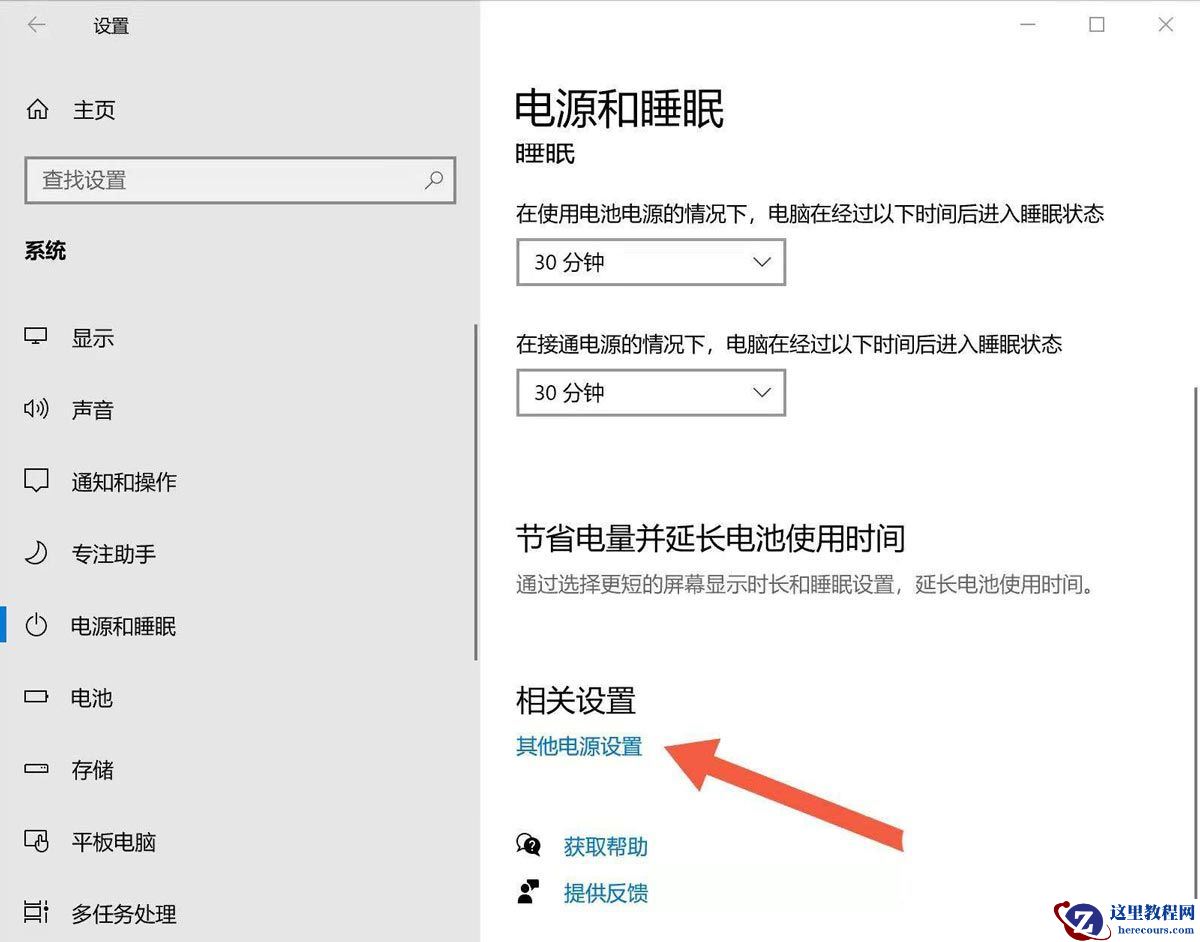This screenshot has height=942, width=1200.
Task: Click the 平板电脑 (Tablet) icon
Action: pyautogui.click(x=35, y=842)
